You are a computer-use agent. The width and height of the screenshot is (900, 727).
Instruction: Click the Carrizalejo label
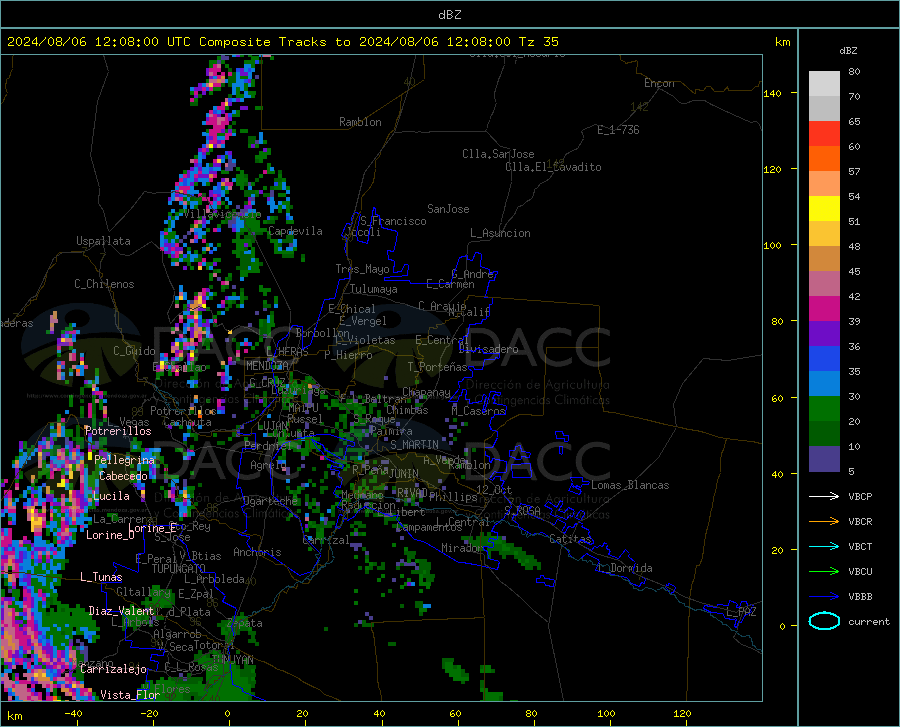[113, 669]
